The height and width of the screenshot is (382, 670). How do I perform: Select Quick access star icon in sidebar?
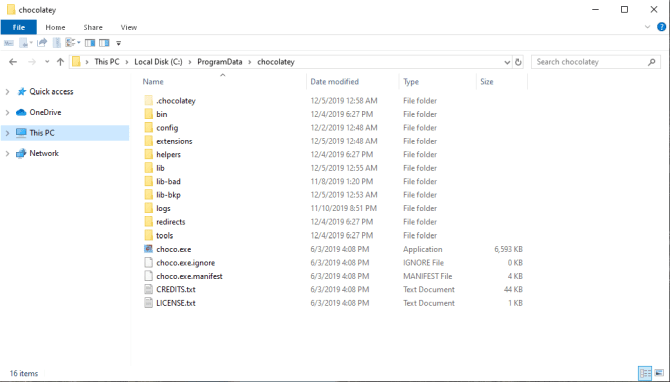21,91
